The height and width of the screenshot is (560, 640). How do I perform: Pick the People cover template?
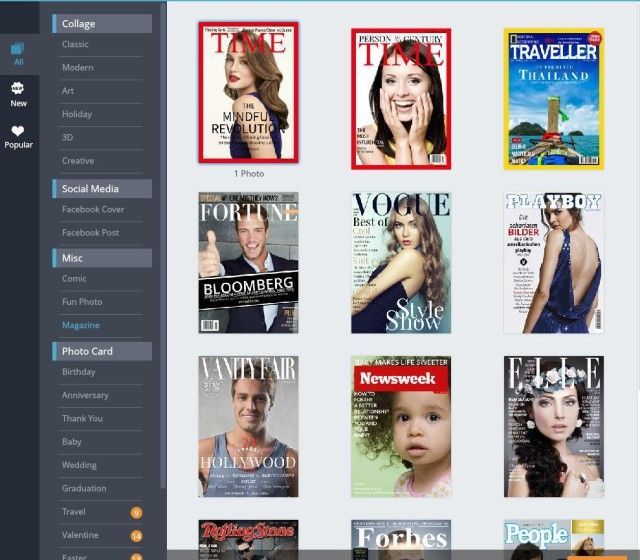[553, 540]
